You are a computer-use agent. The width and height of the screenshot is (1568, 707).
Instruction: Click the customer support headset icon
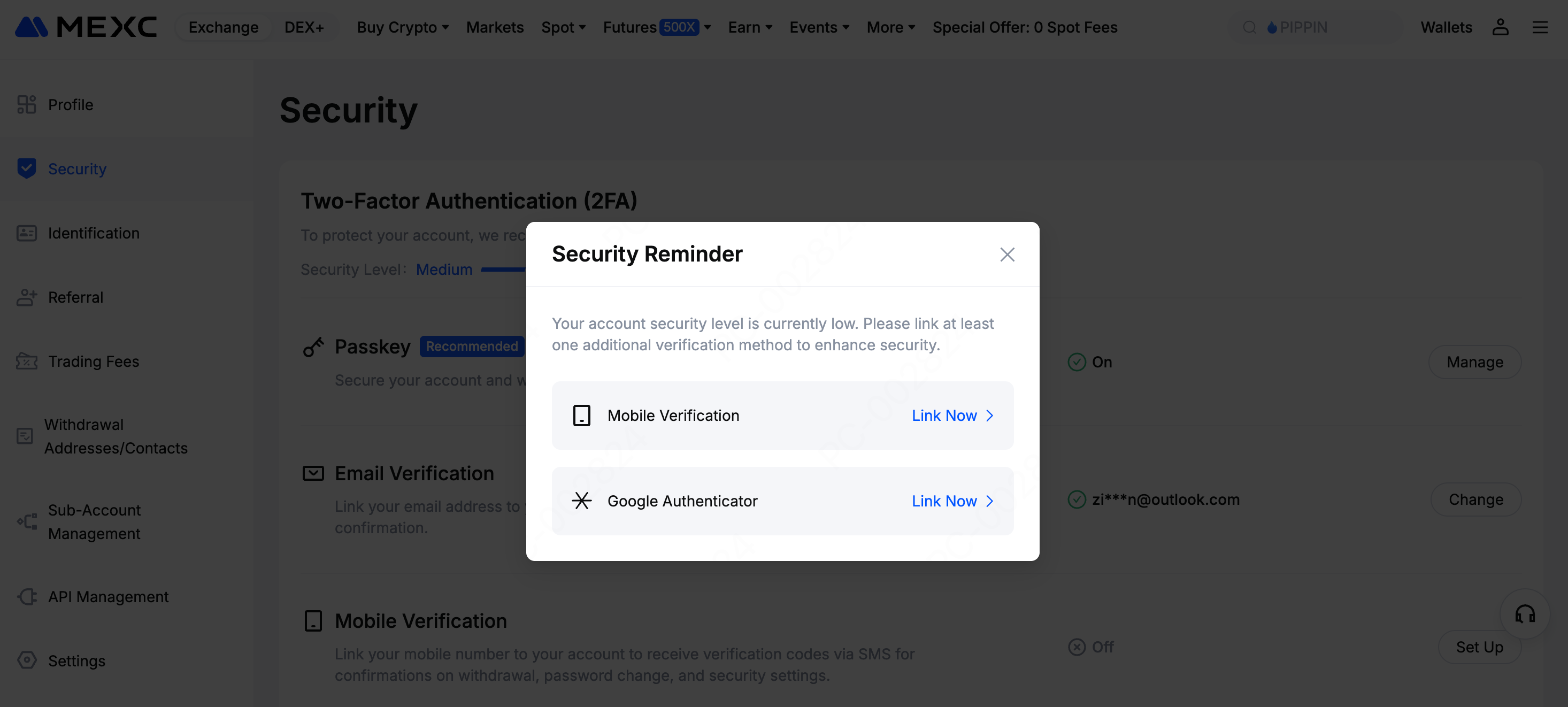pos(1524,614)
